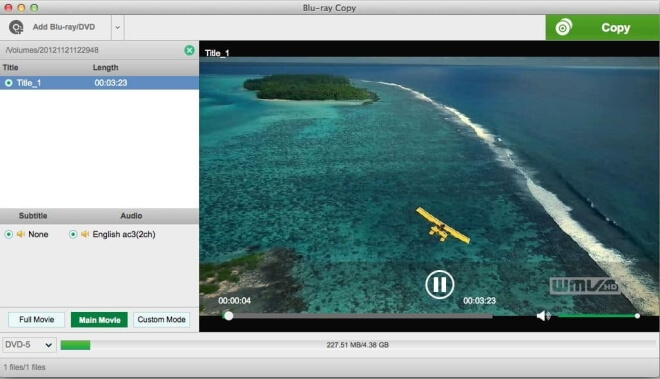Click the 227.51 MB/4.38 GB size text

(x=357, y=345)
